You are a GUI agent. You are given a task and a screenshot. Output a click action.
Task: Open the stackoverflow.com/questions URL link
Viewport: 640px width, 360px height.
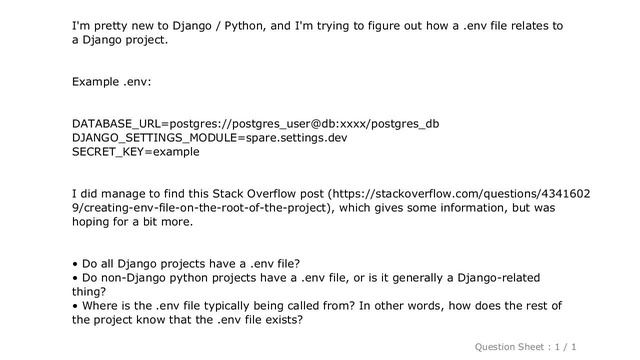point(461,193)
